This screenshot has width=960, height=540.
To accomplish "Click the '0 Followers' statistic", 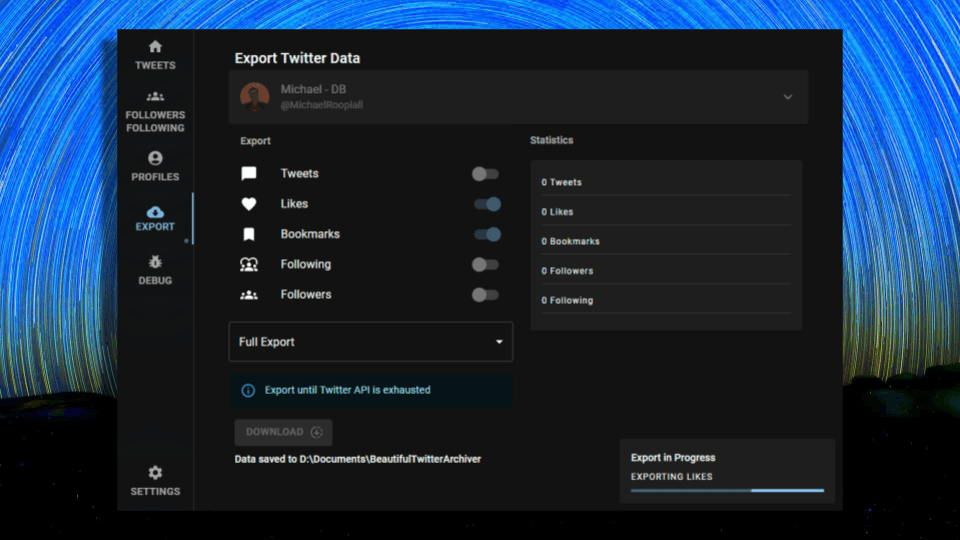I will [x=567, y=271].
